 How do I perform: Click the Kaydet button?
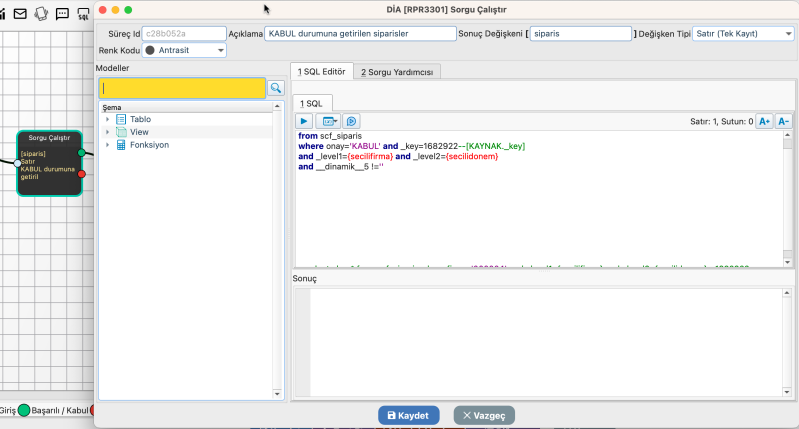coord(408,415)
